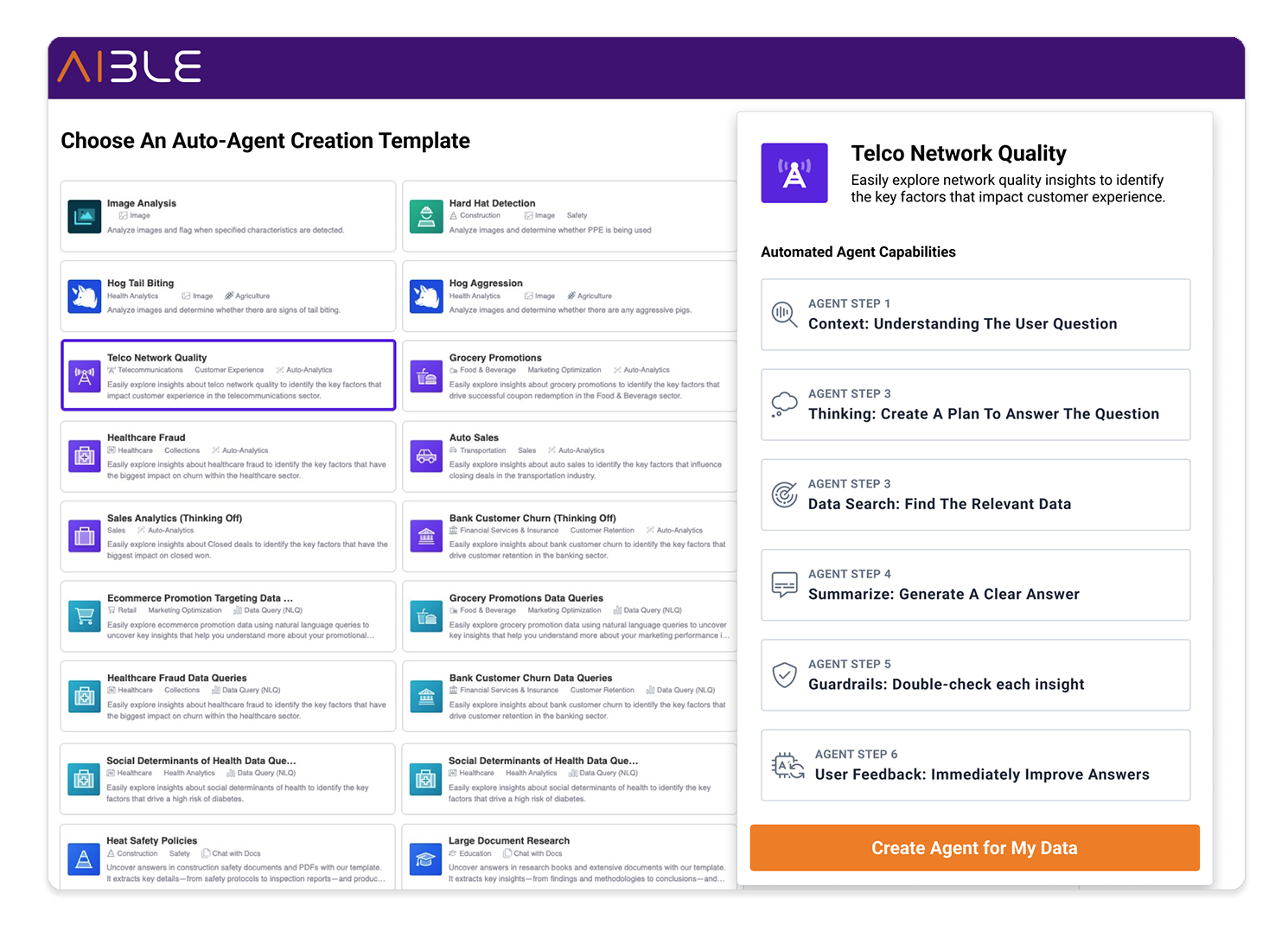This screenshot has height=931, width=1288.
Task: Click Chat with Docs tag on Heat Safety Policies
Action: click(x=231, y=853)
